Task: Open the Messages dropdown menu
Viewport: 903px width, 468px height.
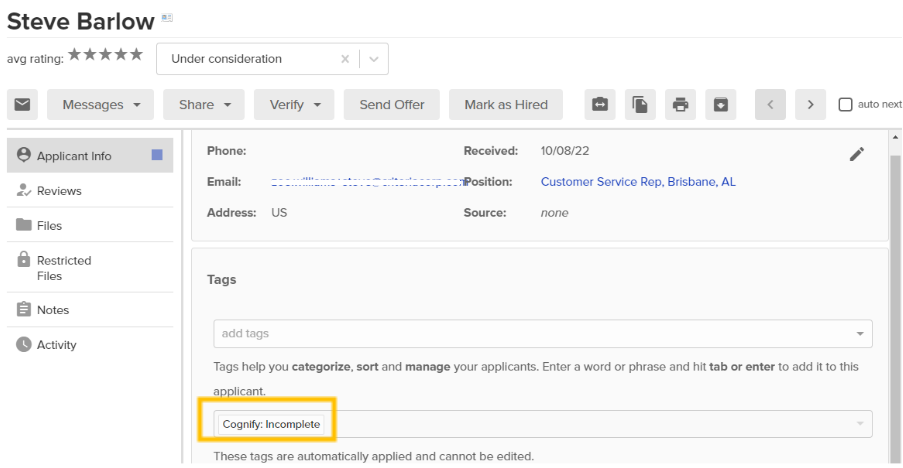Action: pos(100,105)
